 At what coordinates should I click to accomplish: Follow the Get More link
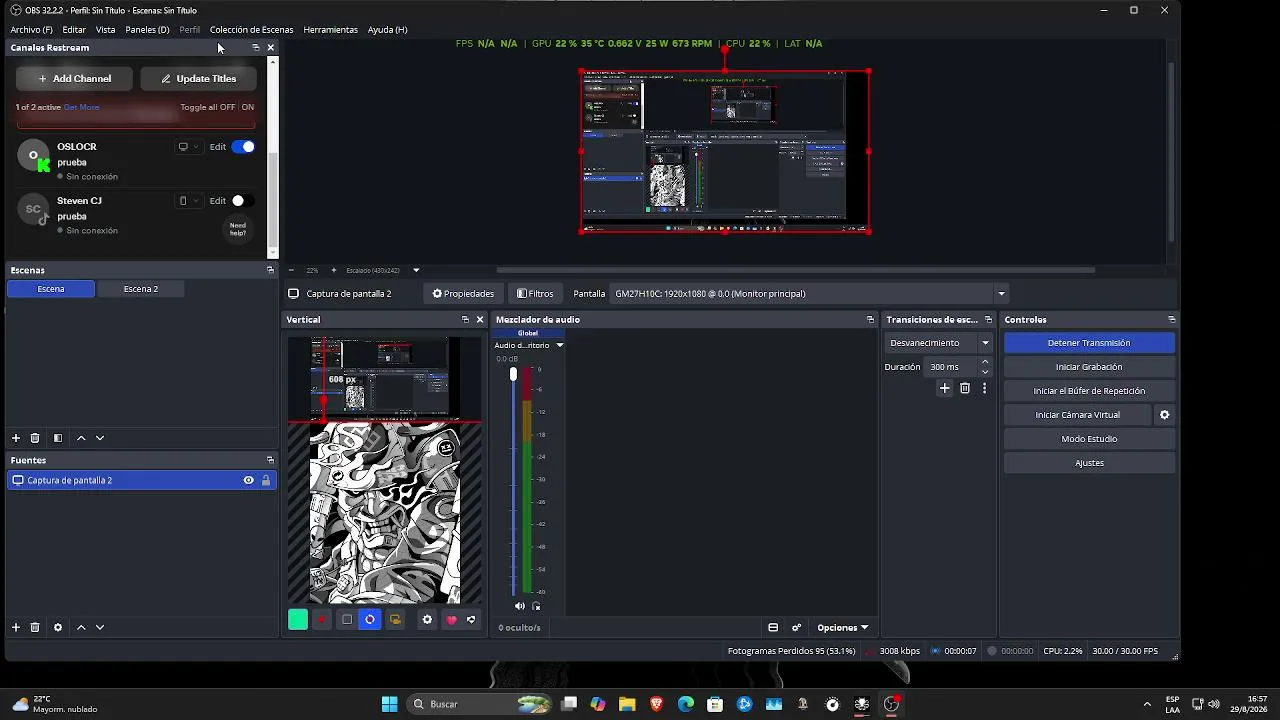tap(82, 107)
